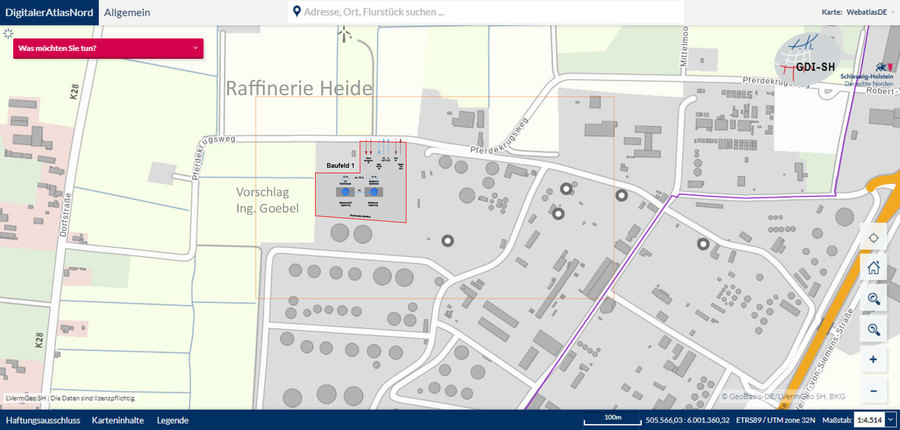
Task: Zoom in with the plus button
Action: tap(873, 360)
